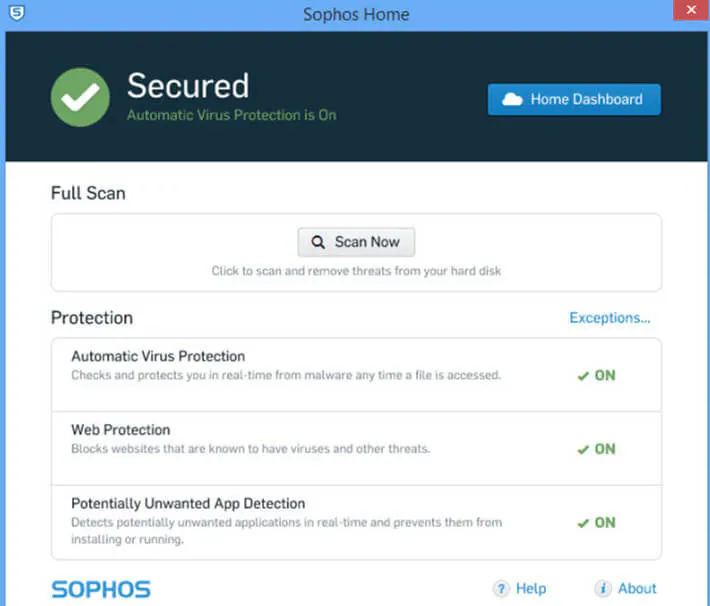Click the Sophos Home window title text
Screen dimensions: 710x606
coord(356,15)
